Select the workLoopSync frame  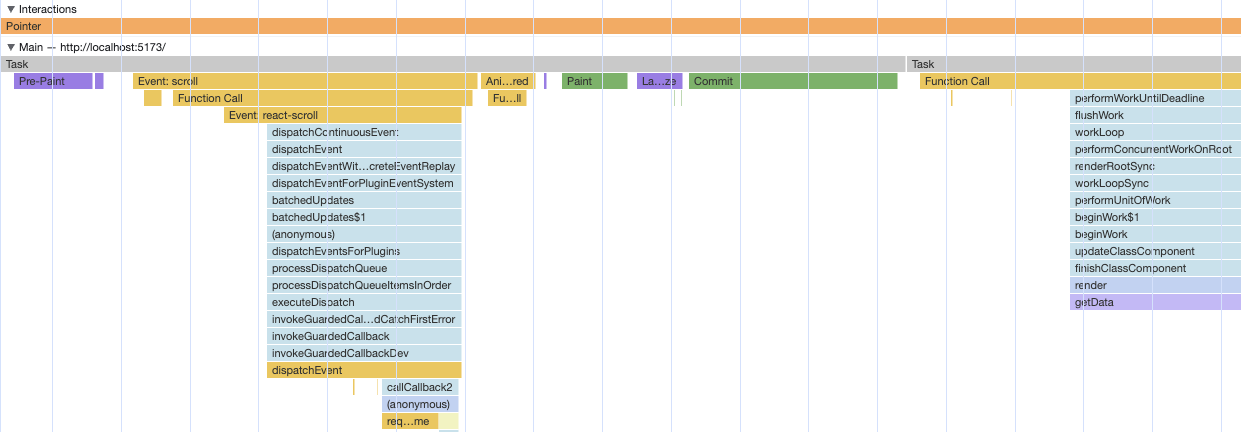click(1155, 183)
